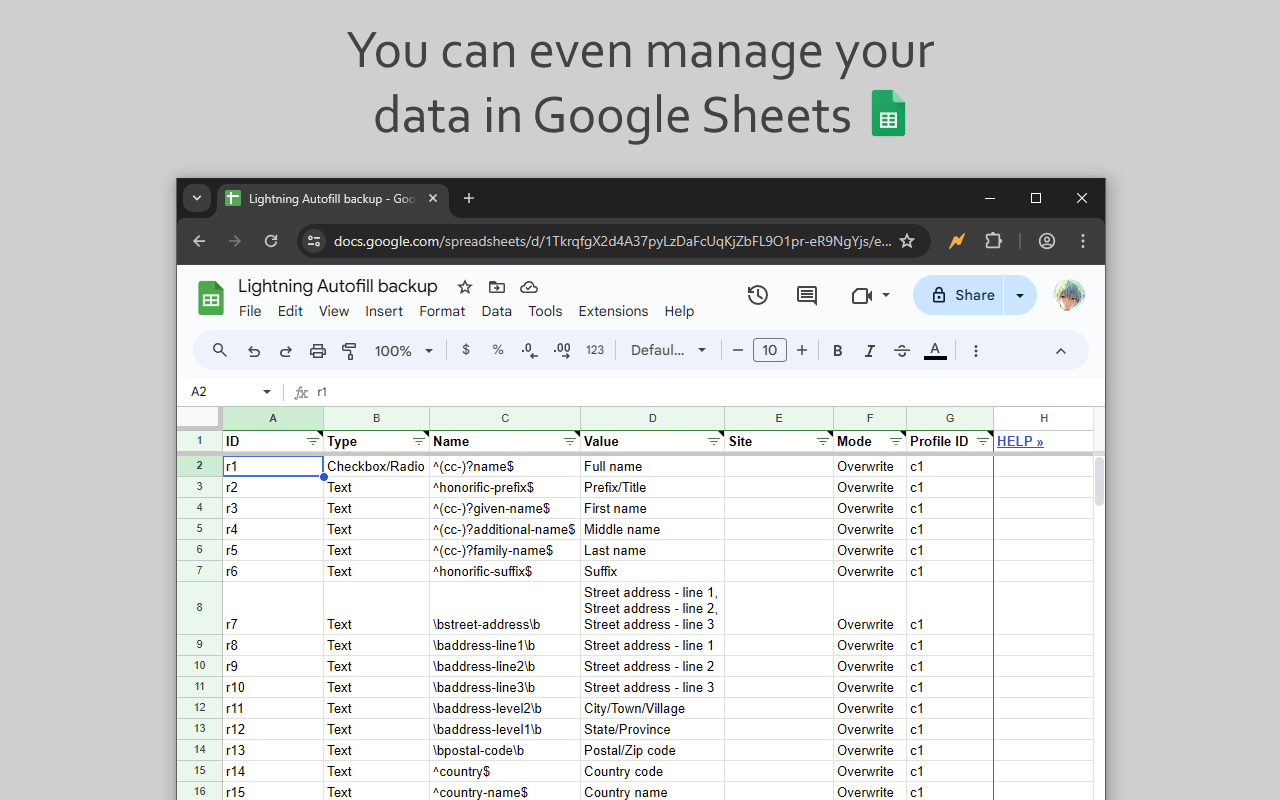Open the Type column filter dropdown
Screen dimensions: 1280x800
point(419,441)
